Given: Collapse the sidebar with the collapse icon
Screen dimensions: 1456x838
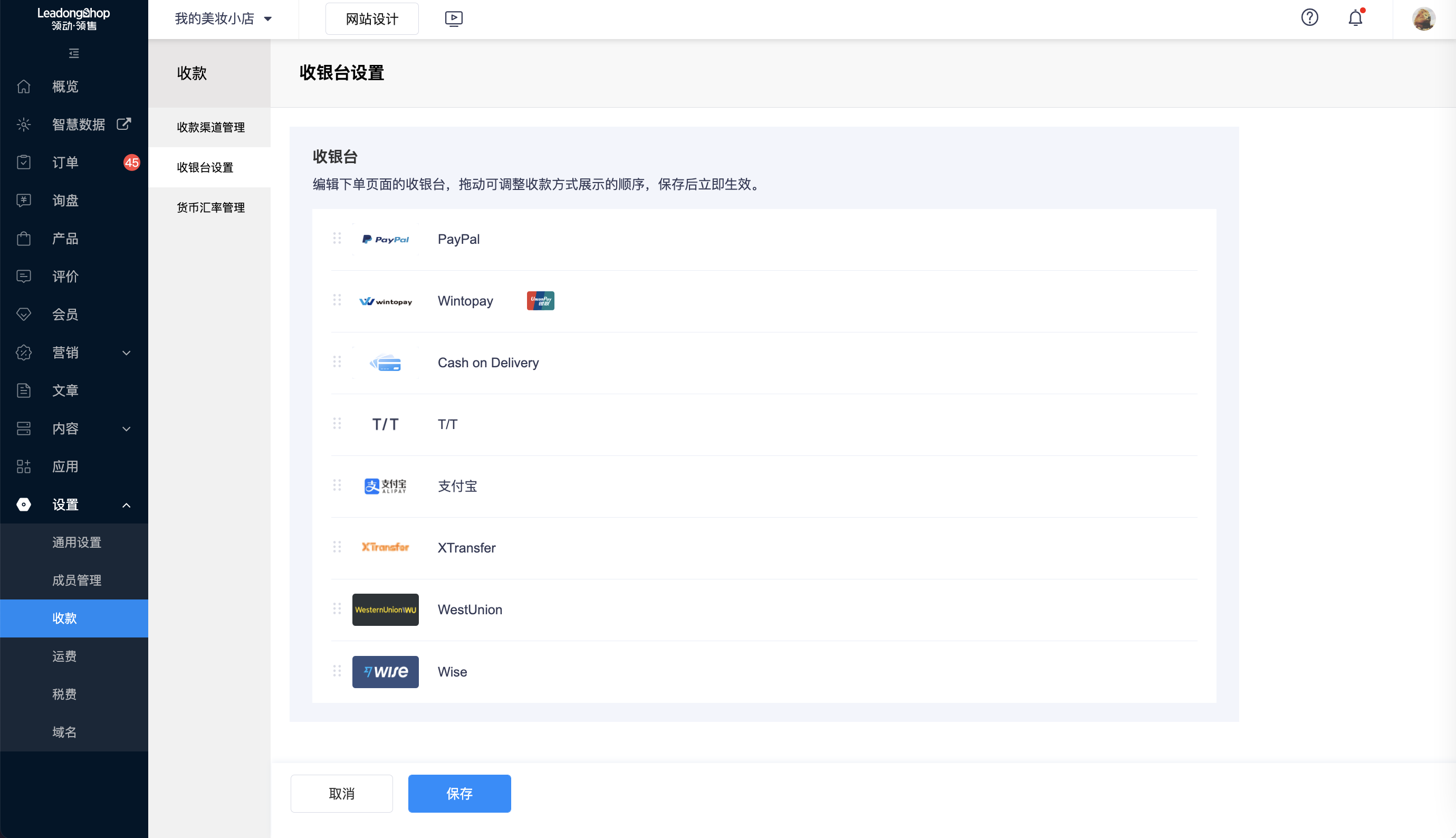Looking at the screenshot, I should click(x=73, y=53).
